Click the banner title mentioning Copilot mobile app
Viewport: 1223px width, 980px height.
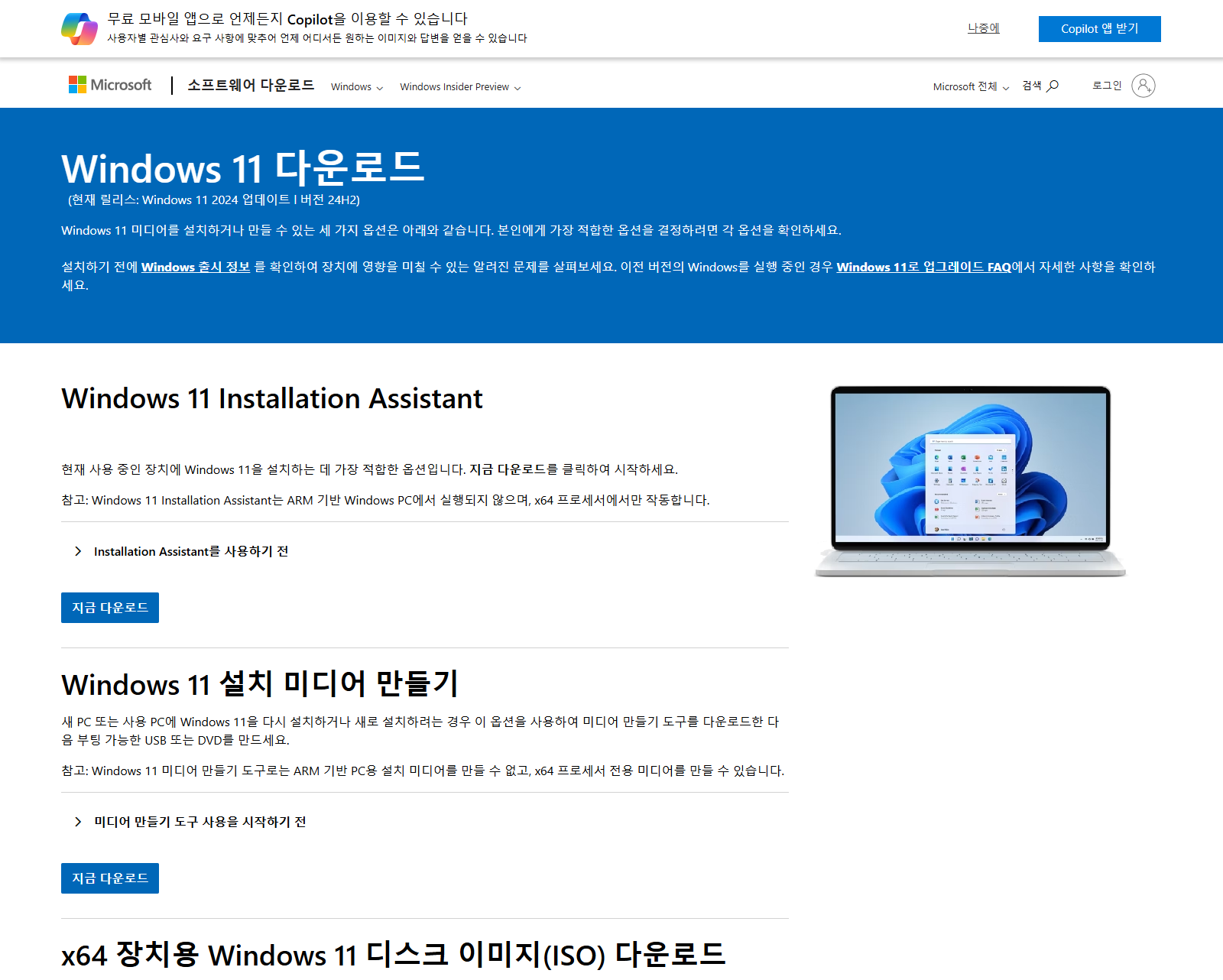tap(287, 19)
